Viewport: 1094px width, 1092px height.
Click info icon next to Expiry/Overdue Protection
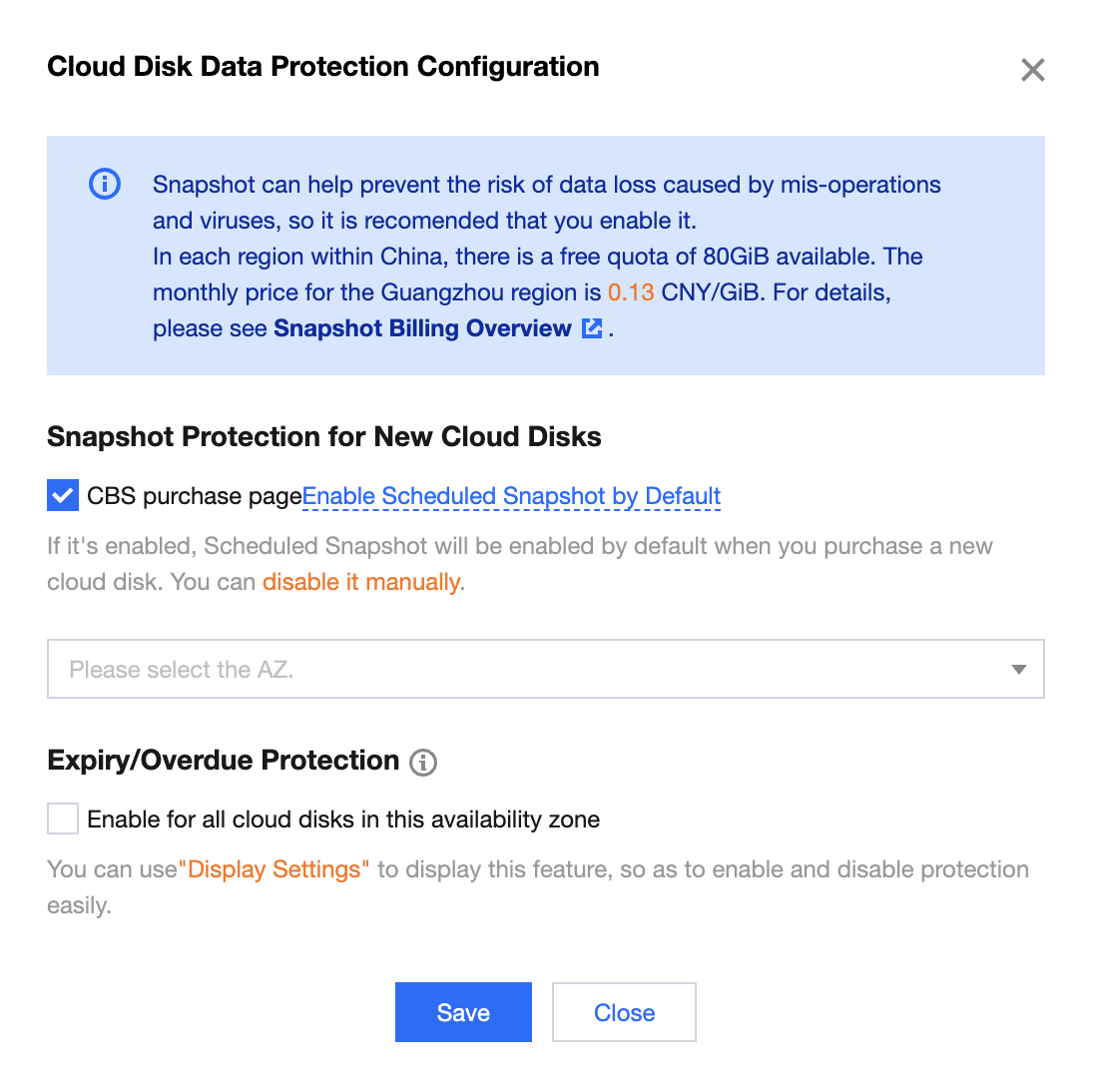pyautogui.click(x=423, y=763)
